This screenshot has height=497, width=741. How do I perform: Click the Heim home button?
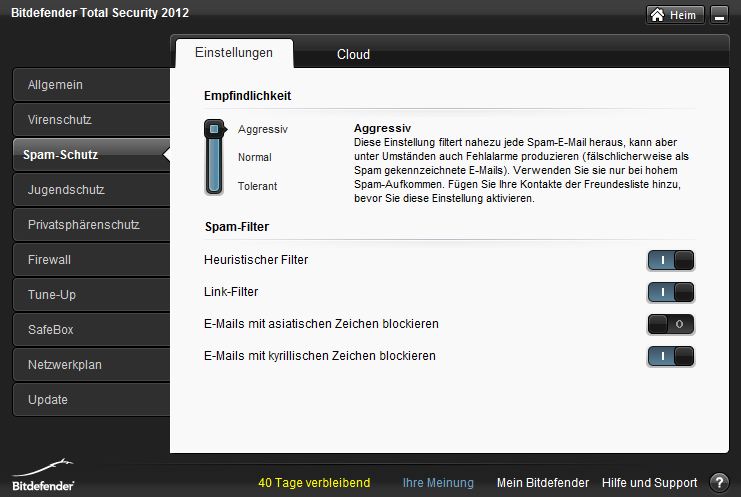675,15
